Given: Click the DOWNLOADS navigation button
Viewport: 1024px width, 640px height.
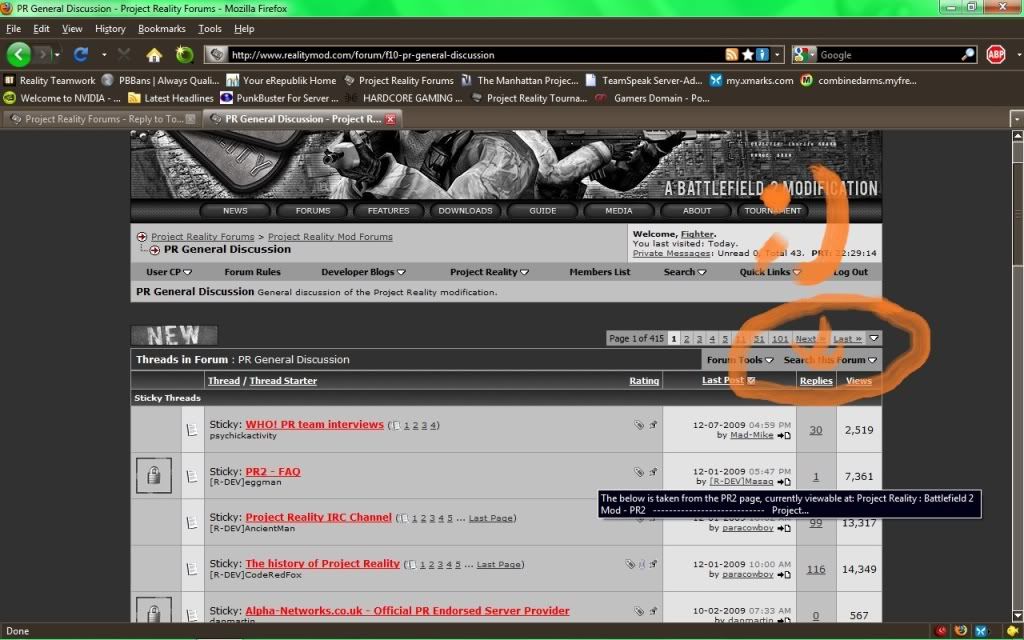Looking at the screenshot, I should [x=465, y=211].
